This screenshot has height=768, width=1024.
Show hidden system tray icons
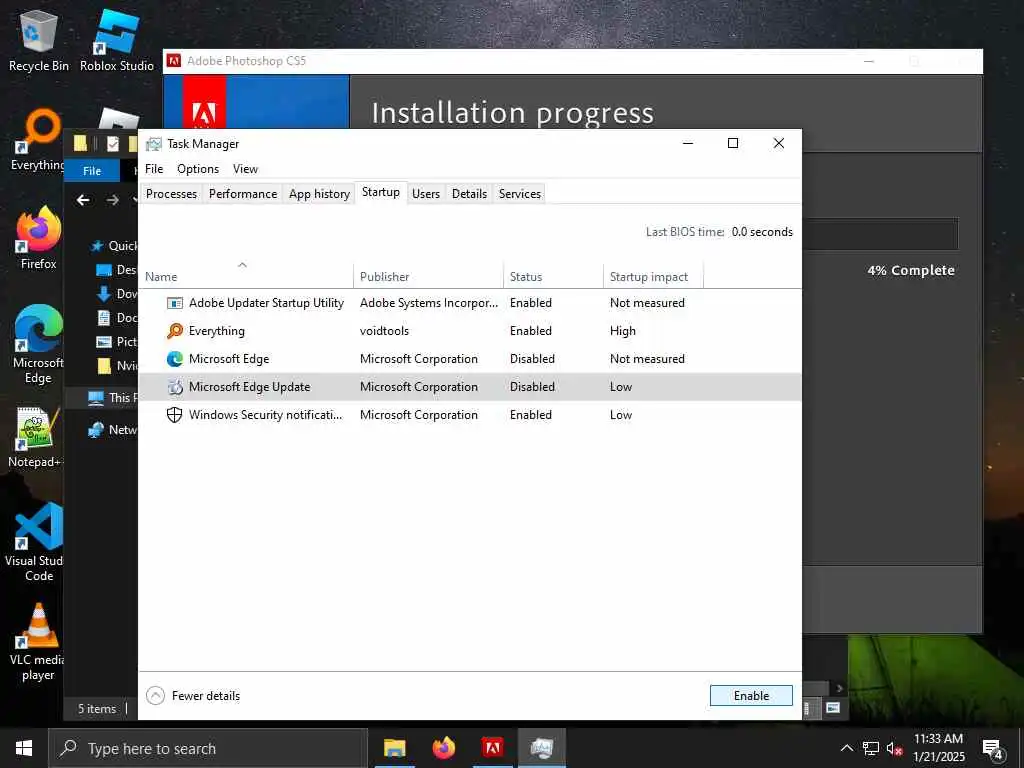(846, 748)
